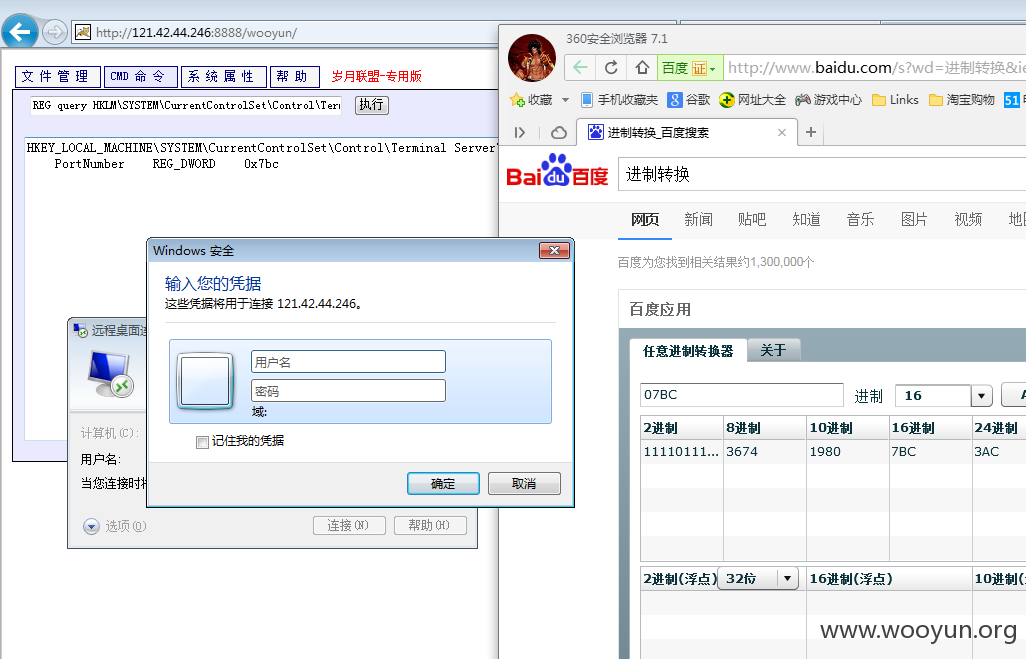Go to 360 browser home icon
Viewport: 1026px width, 659px height.
pyautogui.click(x=642, y=67)
